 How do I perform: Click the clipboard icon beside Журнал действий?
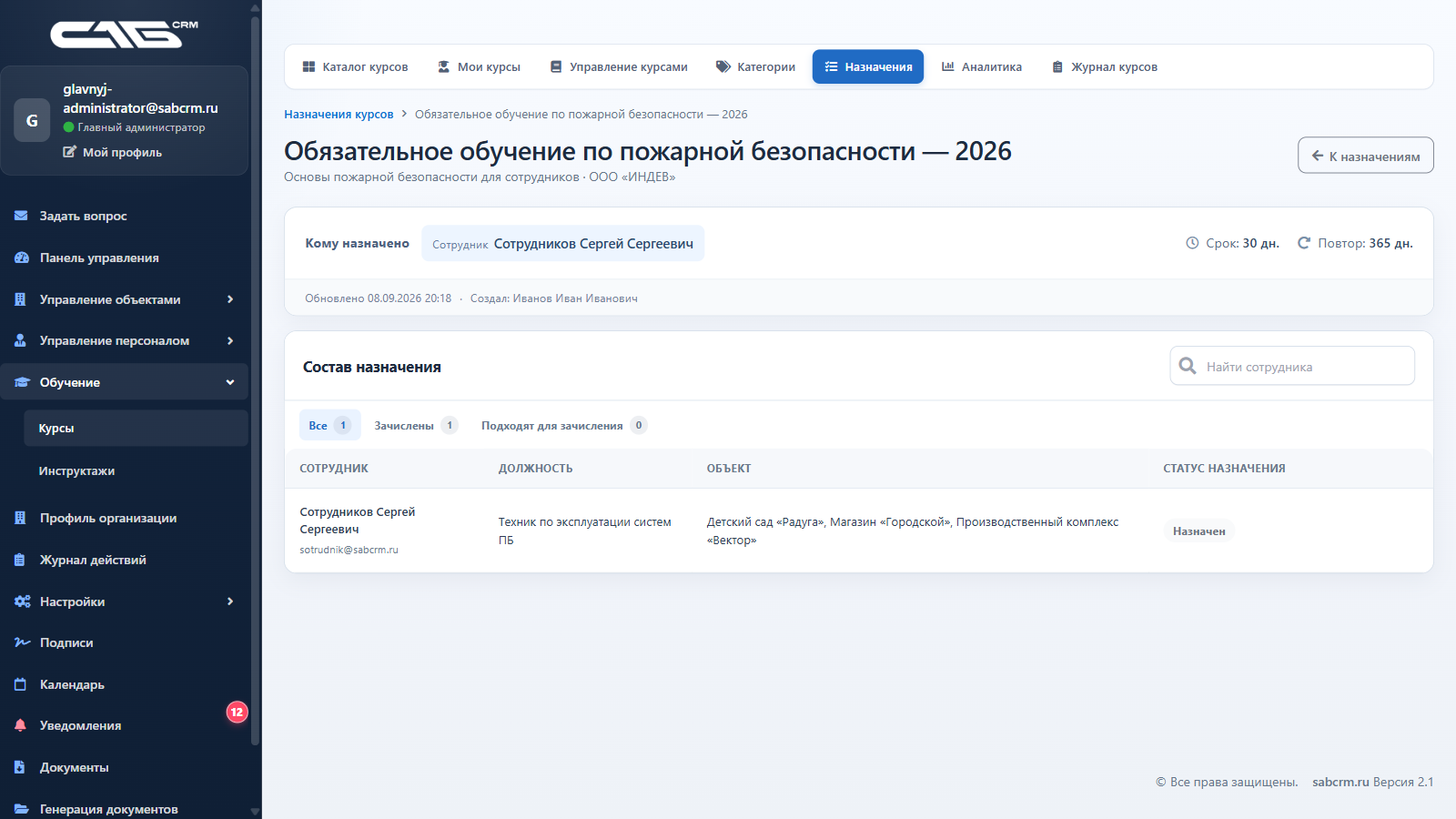pyautogui.click(x=21, y=560)
